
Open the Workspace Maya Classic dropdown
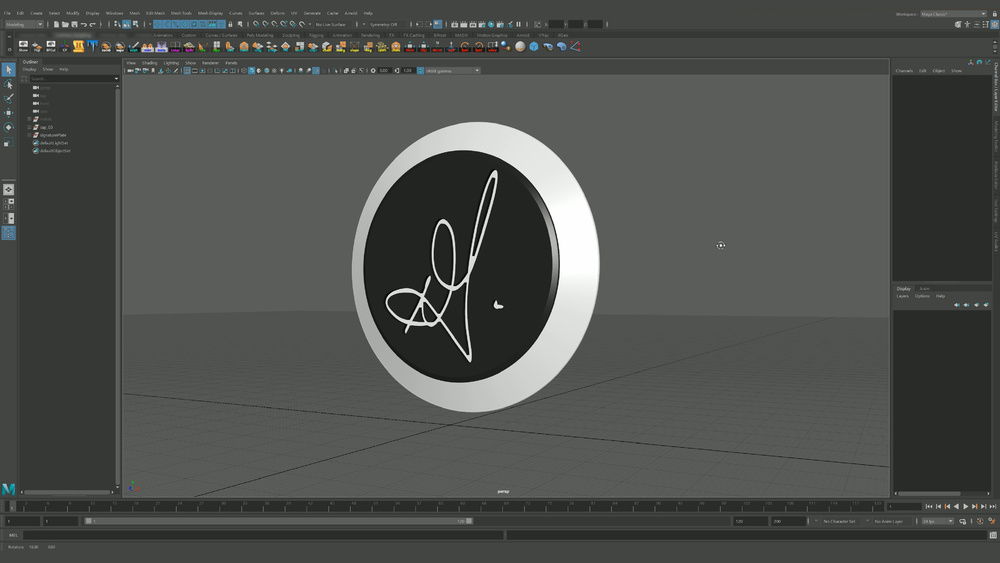coord(953,13)
